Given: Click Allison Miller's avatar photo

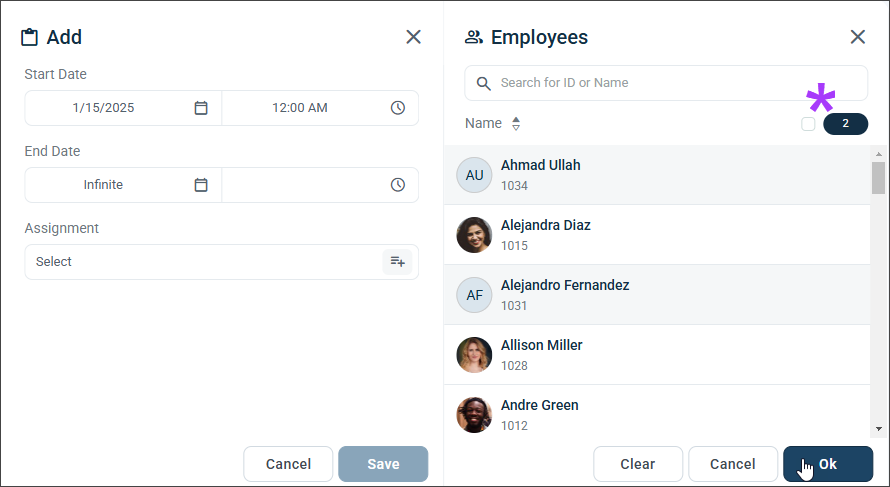Looking at the screenshot, I should (474, 355).
